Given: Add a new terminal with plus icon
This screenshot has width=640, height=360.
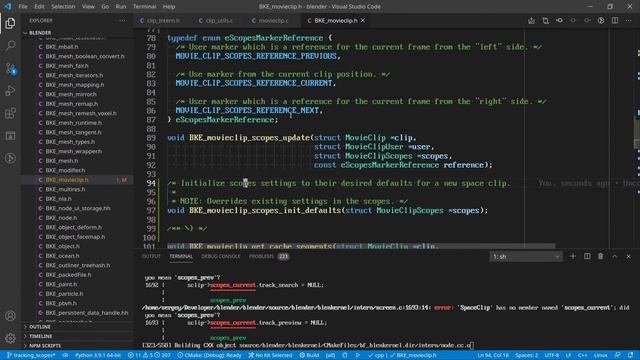Looking at the screenshot, I should pos(573,256).
